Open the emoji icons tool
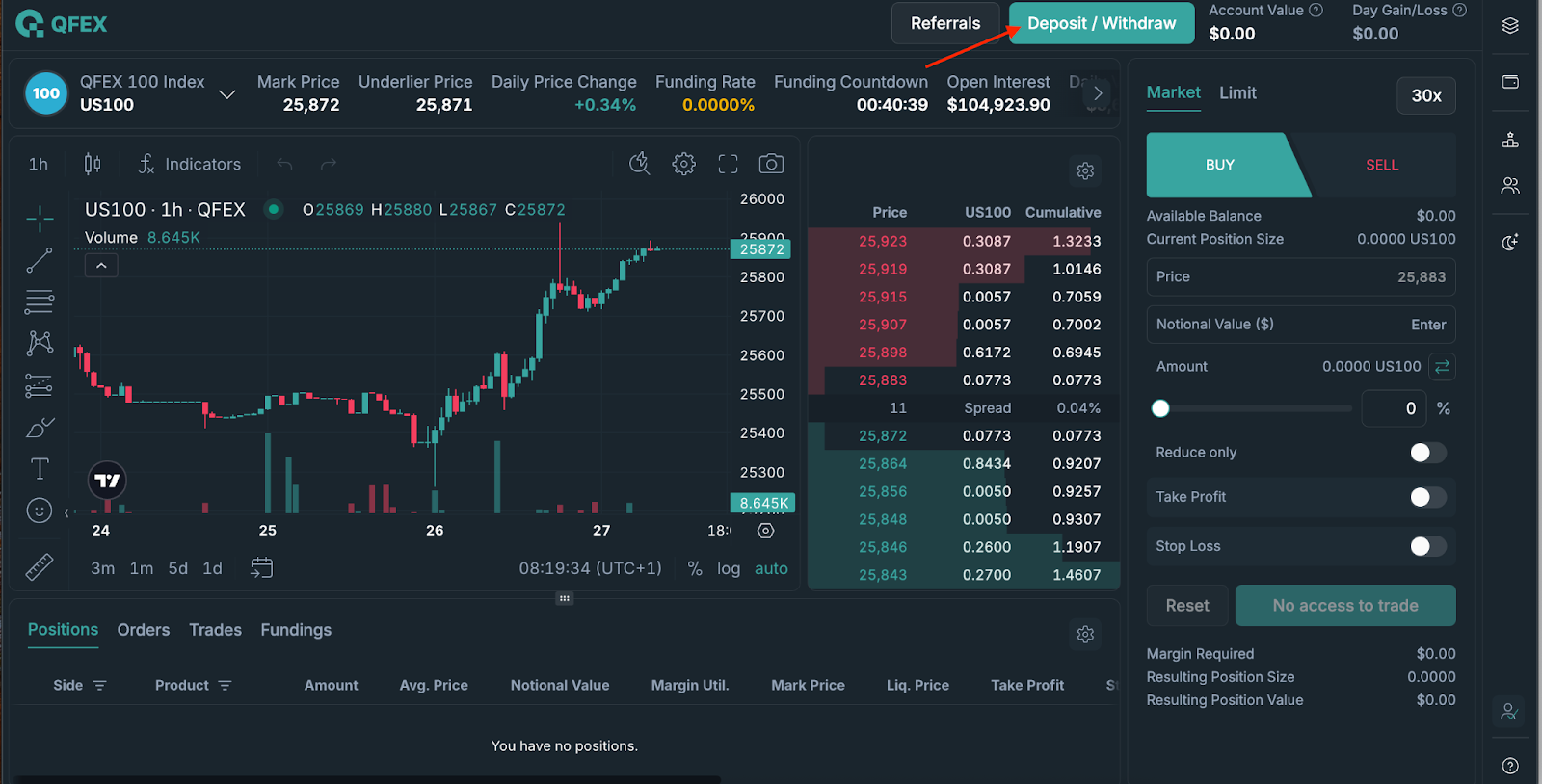The height and width of the screenshot is (784, 1542). pos(40,510)
